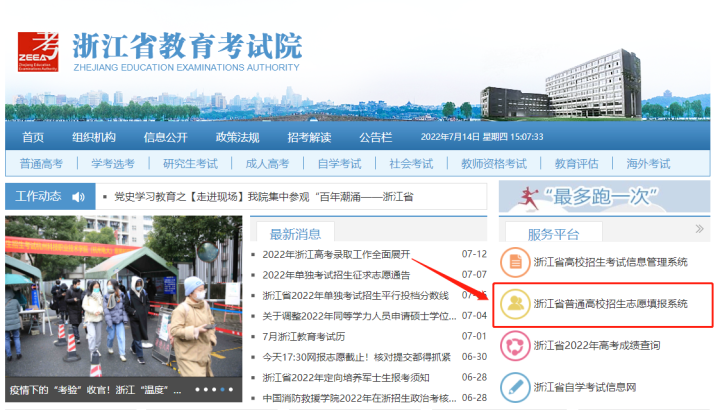This screenshot has width=720, height=410.
Task: Click the ZEEA red logo
Action: coord(38,52)
